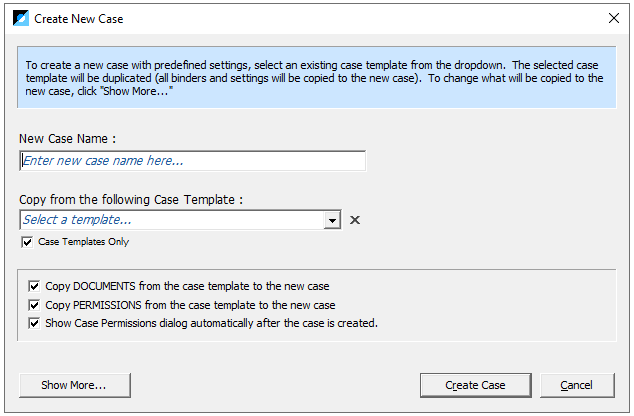Uncheck the Case Templates Only checkbox
634x416 pixels.
tap(27, 242)
